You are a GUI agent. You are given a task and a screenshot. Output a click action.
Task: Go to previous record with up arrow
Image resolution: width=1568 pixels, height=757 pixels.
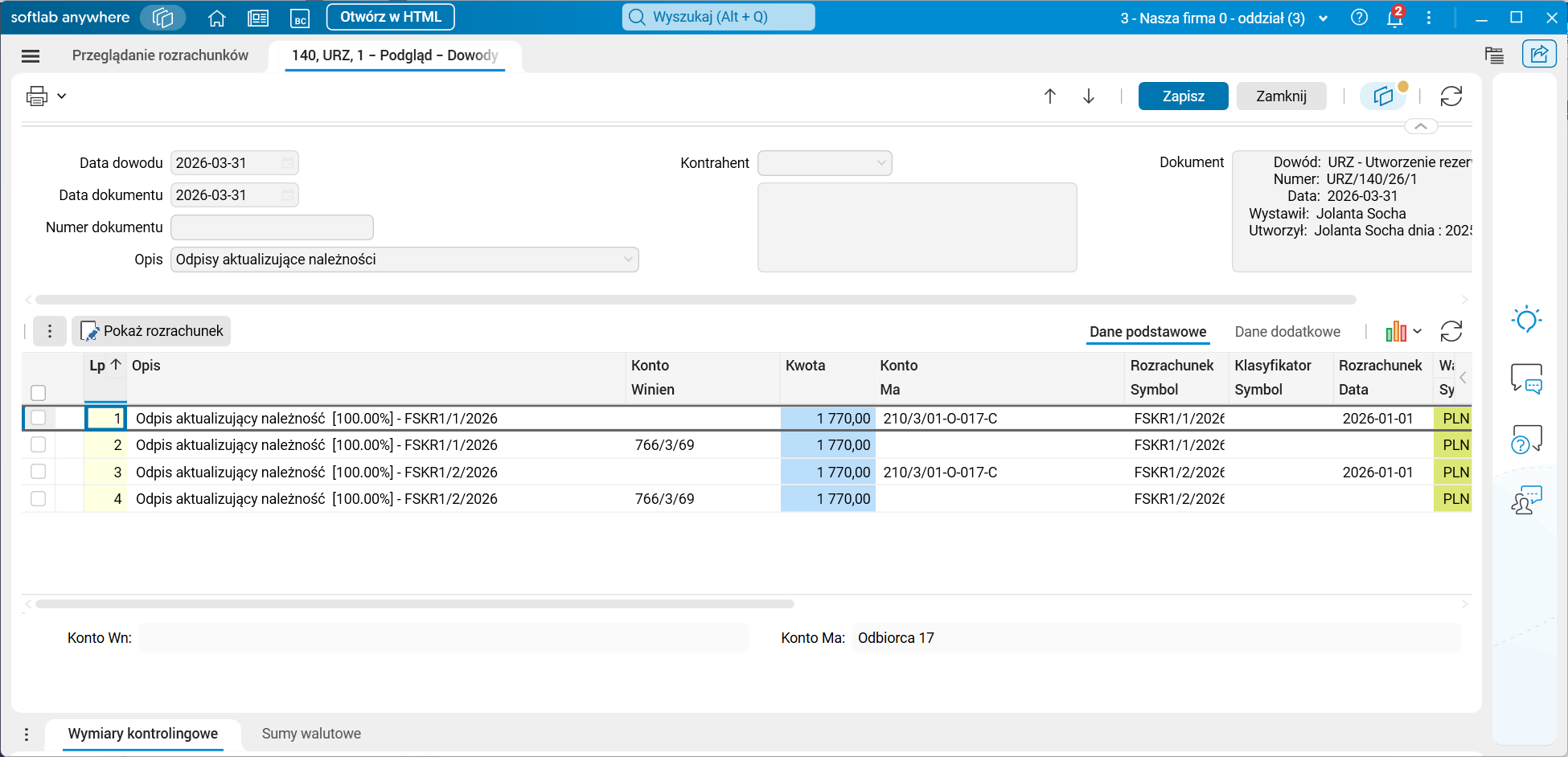pyautogui.click(x=1050, y=96)
